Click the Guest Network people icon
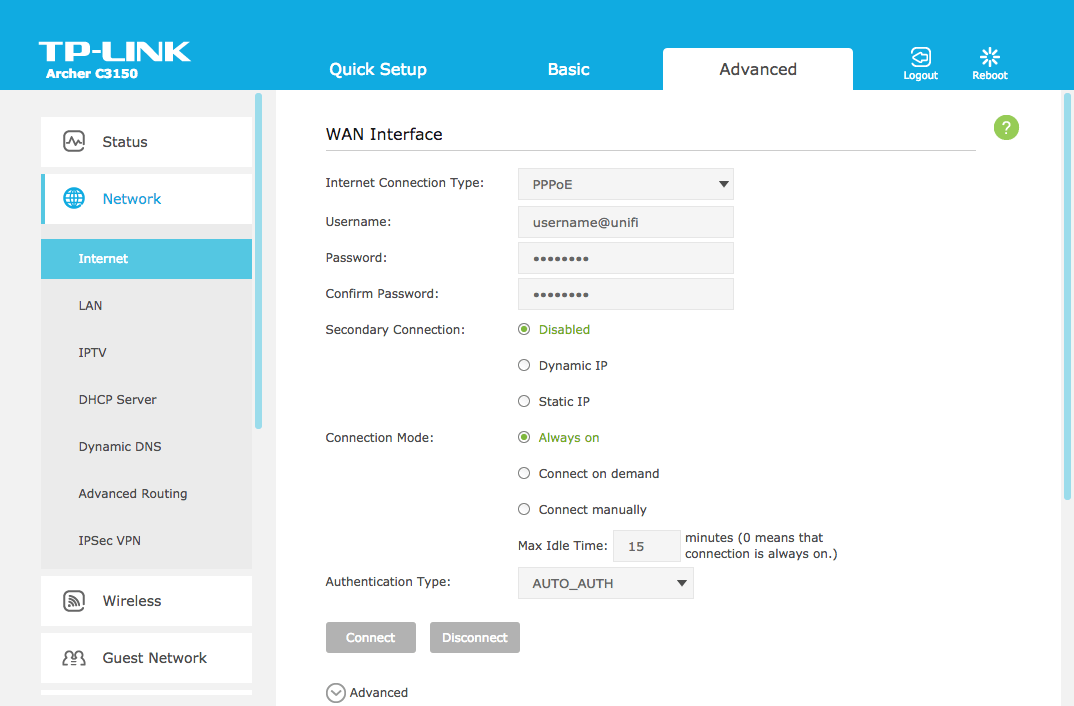1074x706 pixels. [x=74, y=658]
